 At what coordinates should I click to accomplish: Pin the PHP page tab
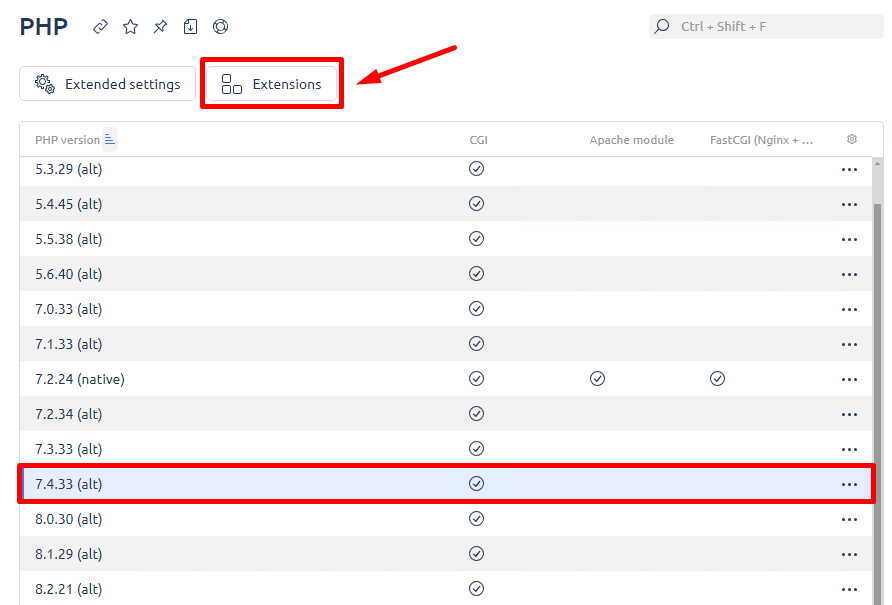coord(160,27)
